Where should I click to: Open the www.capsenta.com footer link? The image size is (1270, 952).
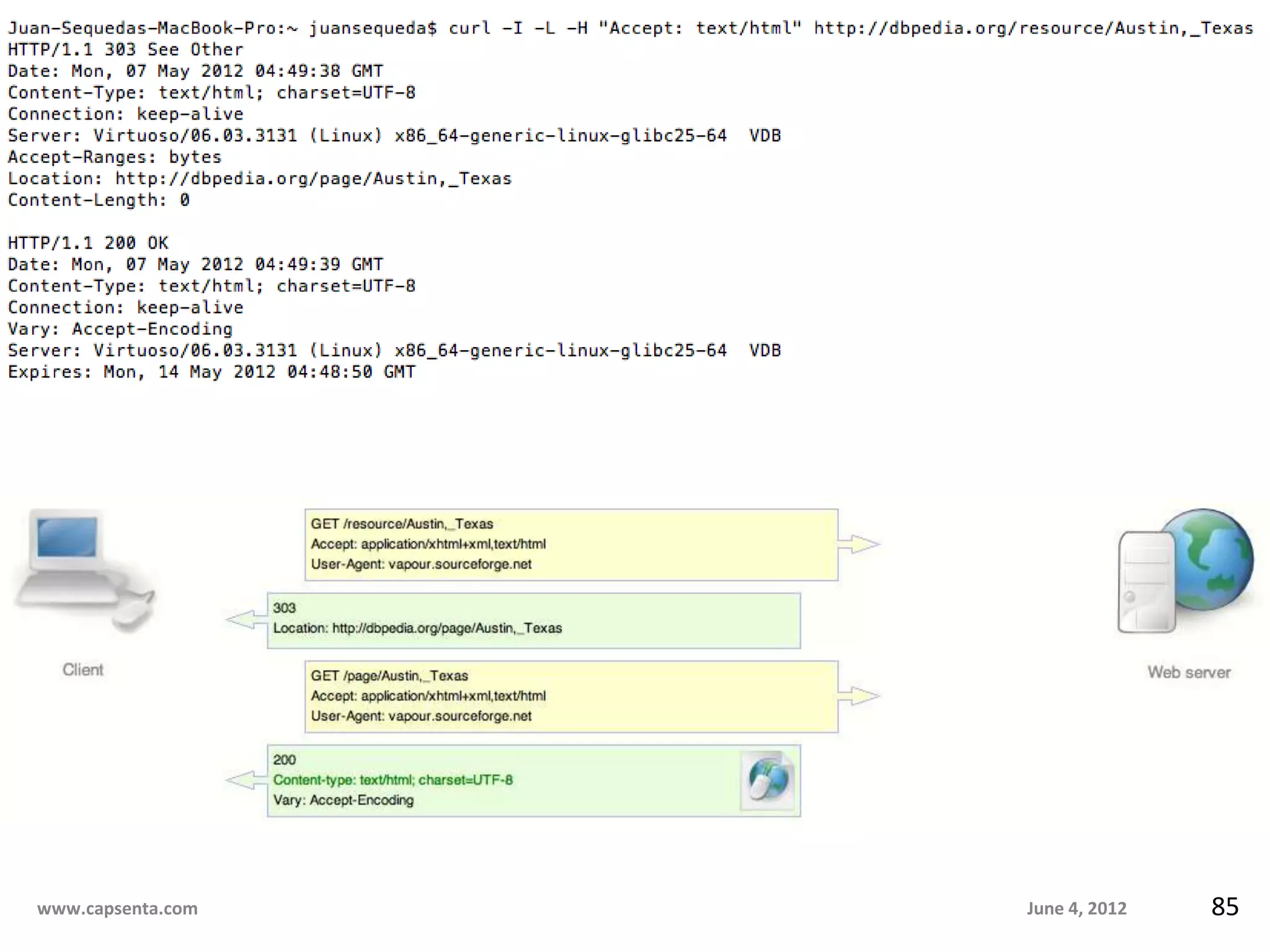[x=117, y=908]
